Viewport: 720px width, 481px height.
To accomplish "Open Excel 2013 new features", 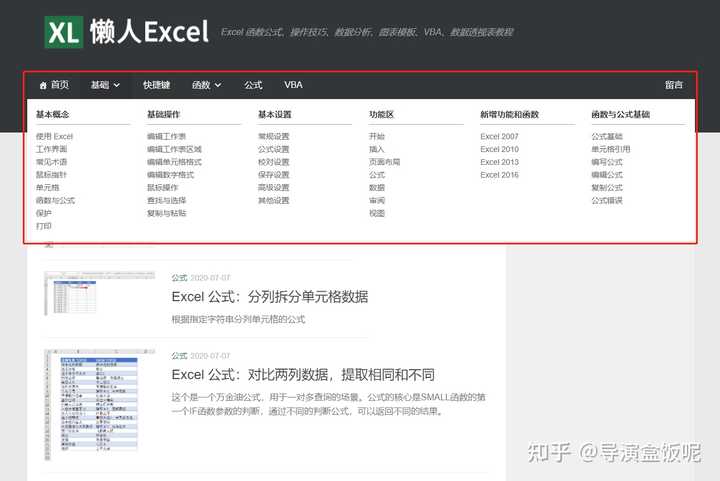I will (499, 162).
